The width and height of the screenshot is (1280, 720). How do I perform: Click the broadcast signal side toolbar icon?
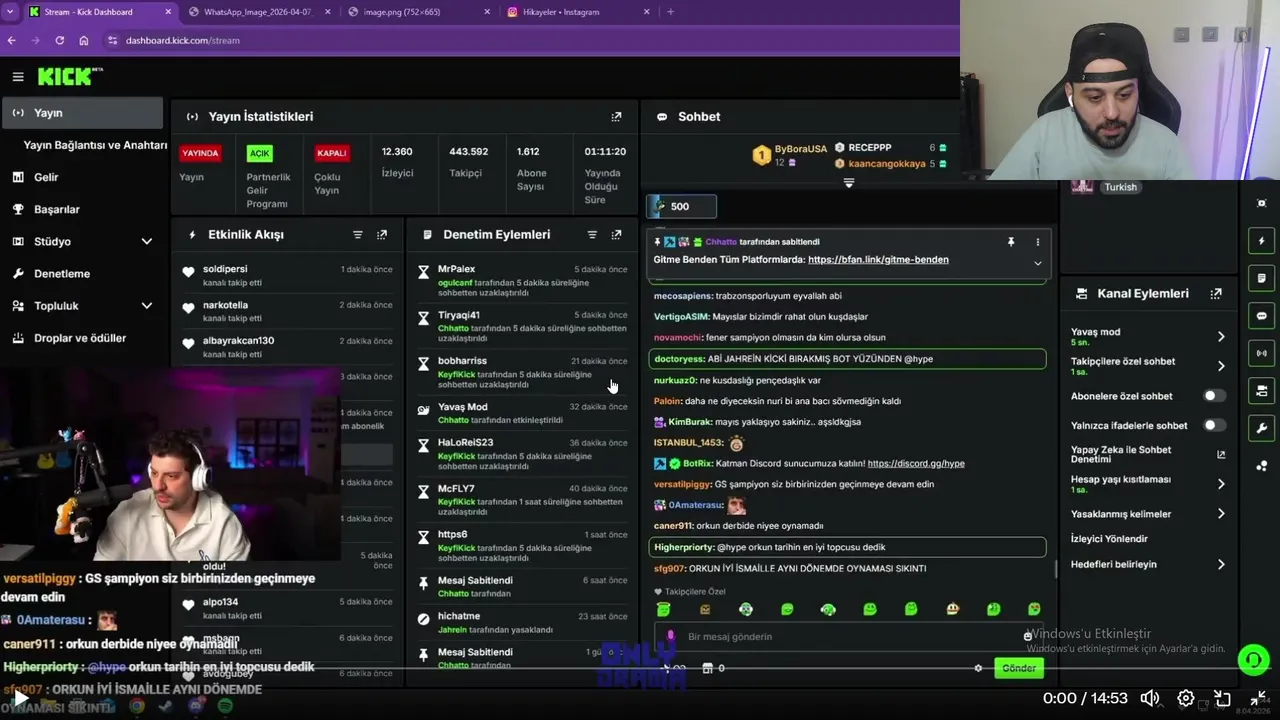pyautogui.click(x=1262, y=353)
